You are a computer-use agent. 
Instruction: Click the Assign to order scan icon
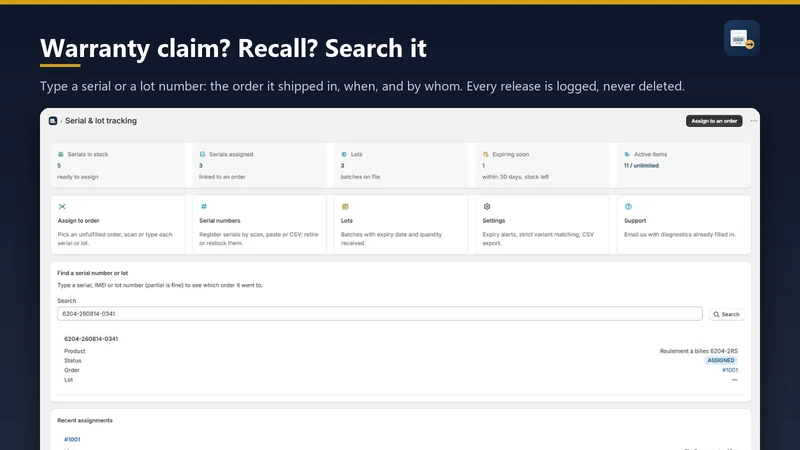coord(62,207)
